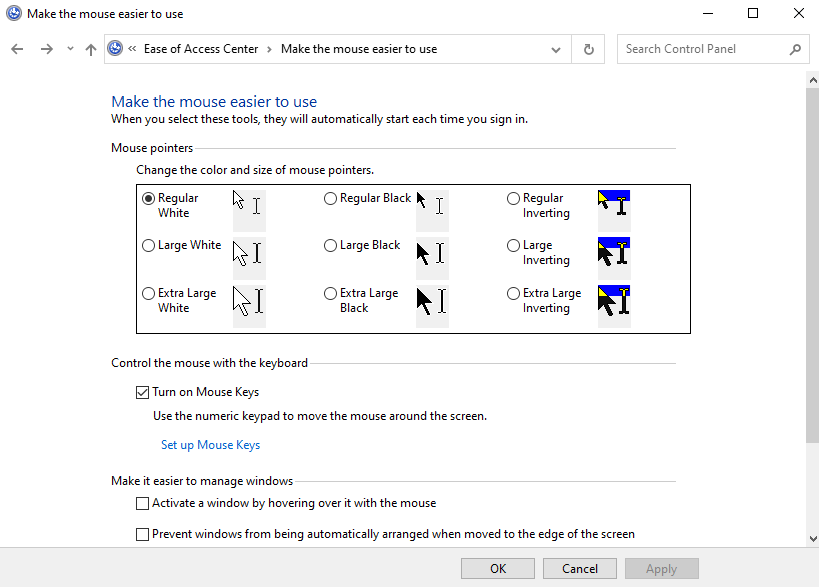Viewport: 819px width, 587px height.
Task: Click the Ease of Access address bar icon
Action: click(x=115, y=49)
